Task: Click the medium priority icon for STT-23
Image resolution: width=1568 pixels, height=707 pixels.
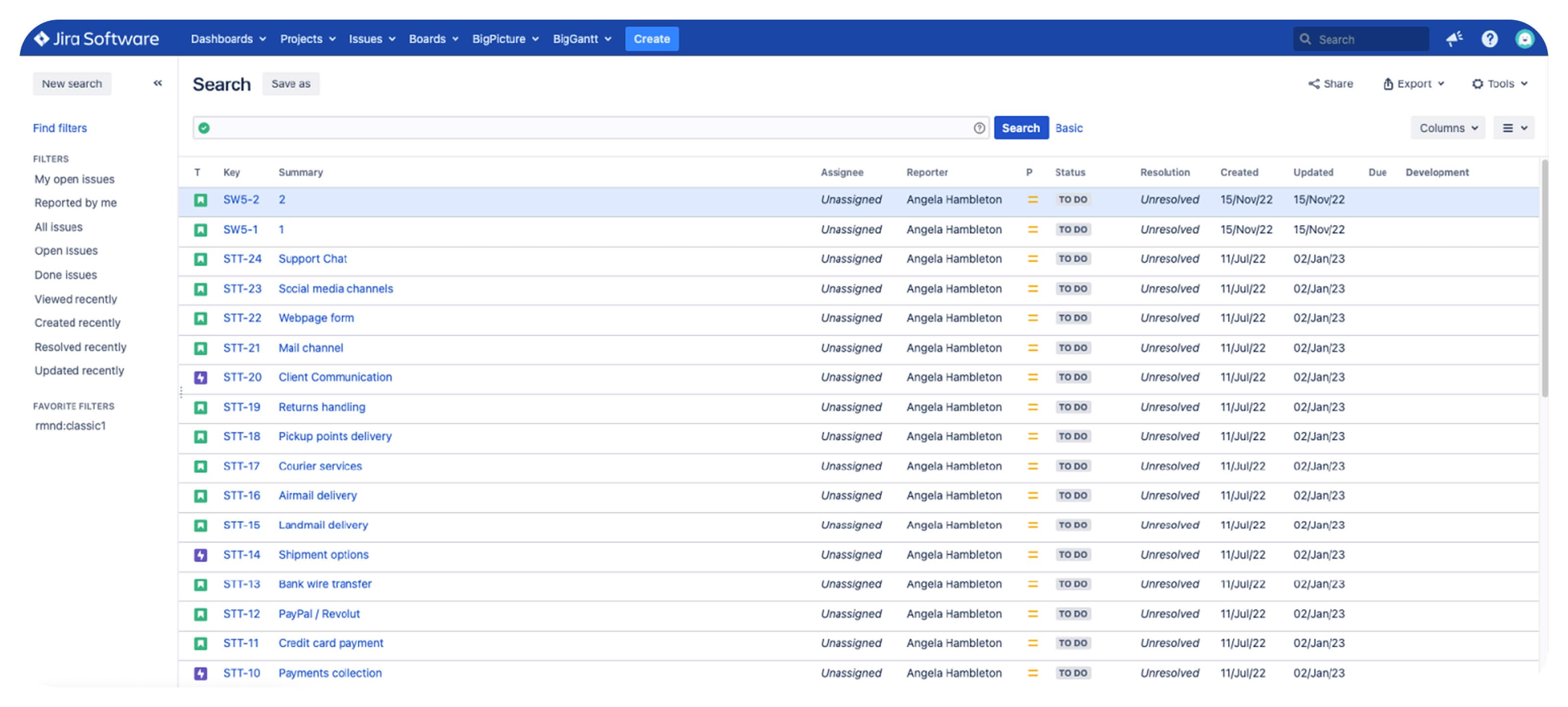Action: click(x=1032, y=289)
